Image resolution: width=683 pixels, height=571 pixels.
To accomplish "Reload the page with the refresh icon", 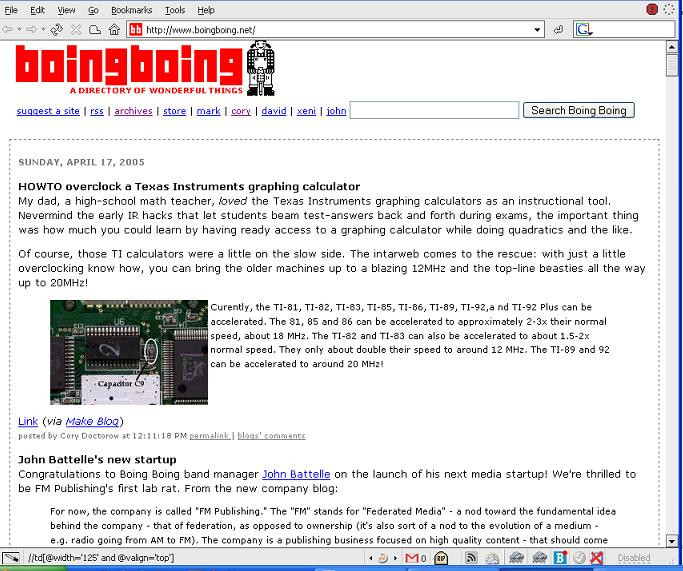I will (x=57, y=30).
